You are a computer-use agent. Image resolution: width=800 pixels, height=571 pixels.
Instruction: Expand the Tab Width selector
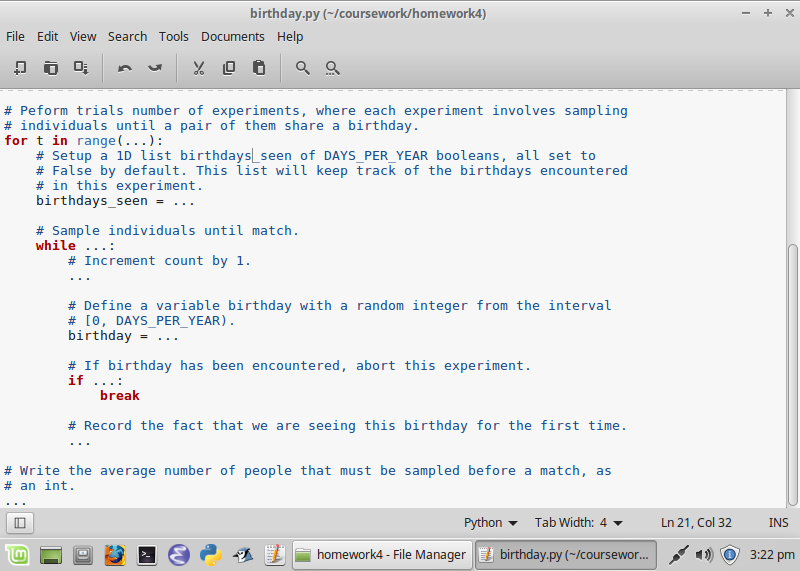[x=579, y=522]
